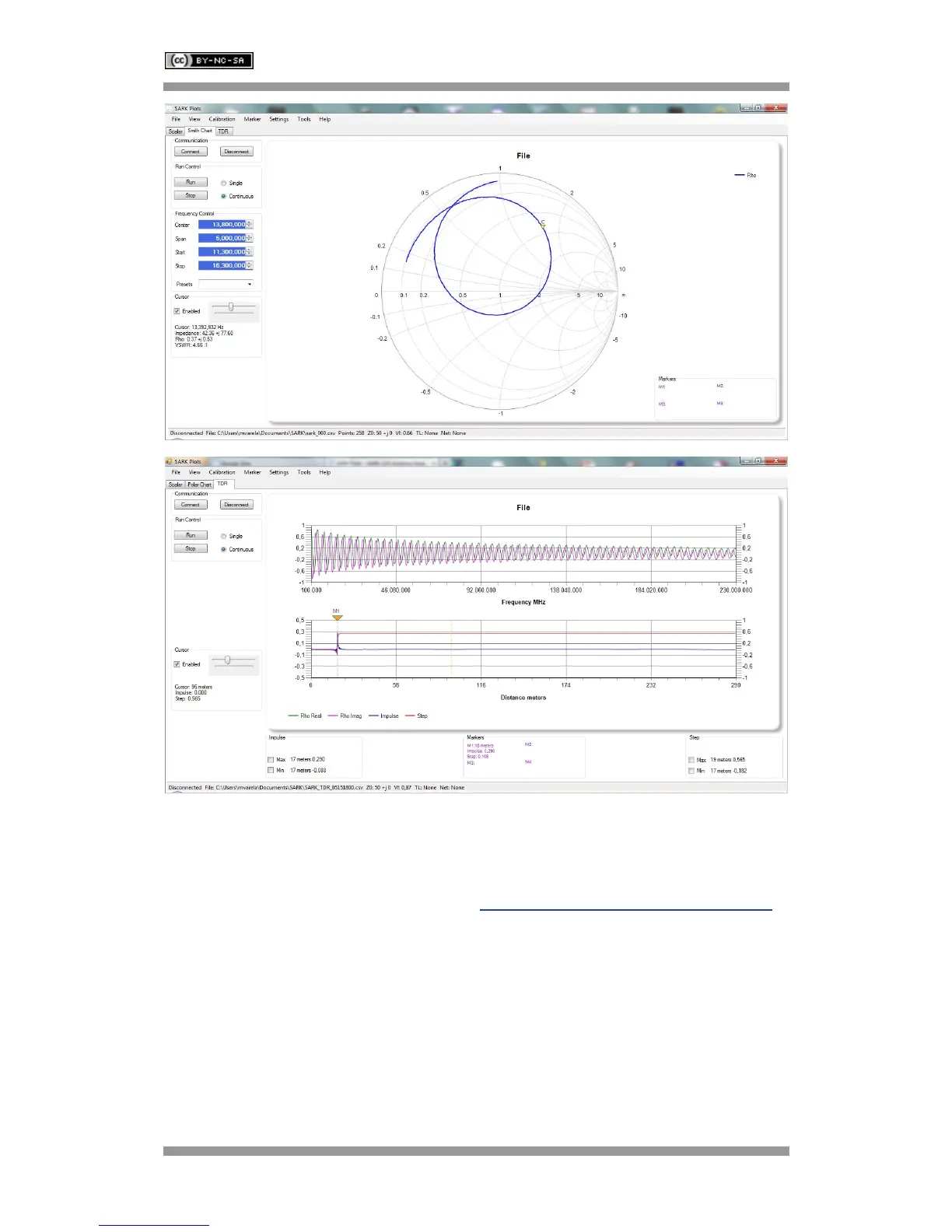Switch to the Scalar tab in the Smith Chart window
This screenshot has height=1232, width=952.
pos(176,131)
